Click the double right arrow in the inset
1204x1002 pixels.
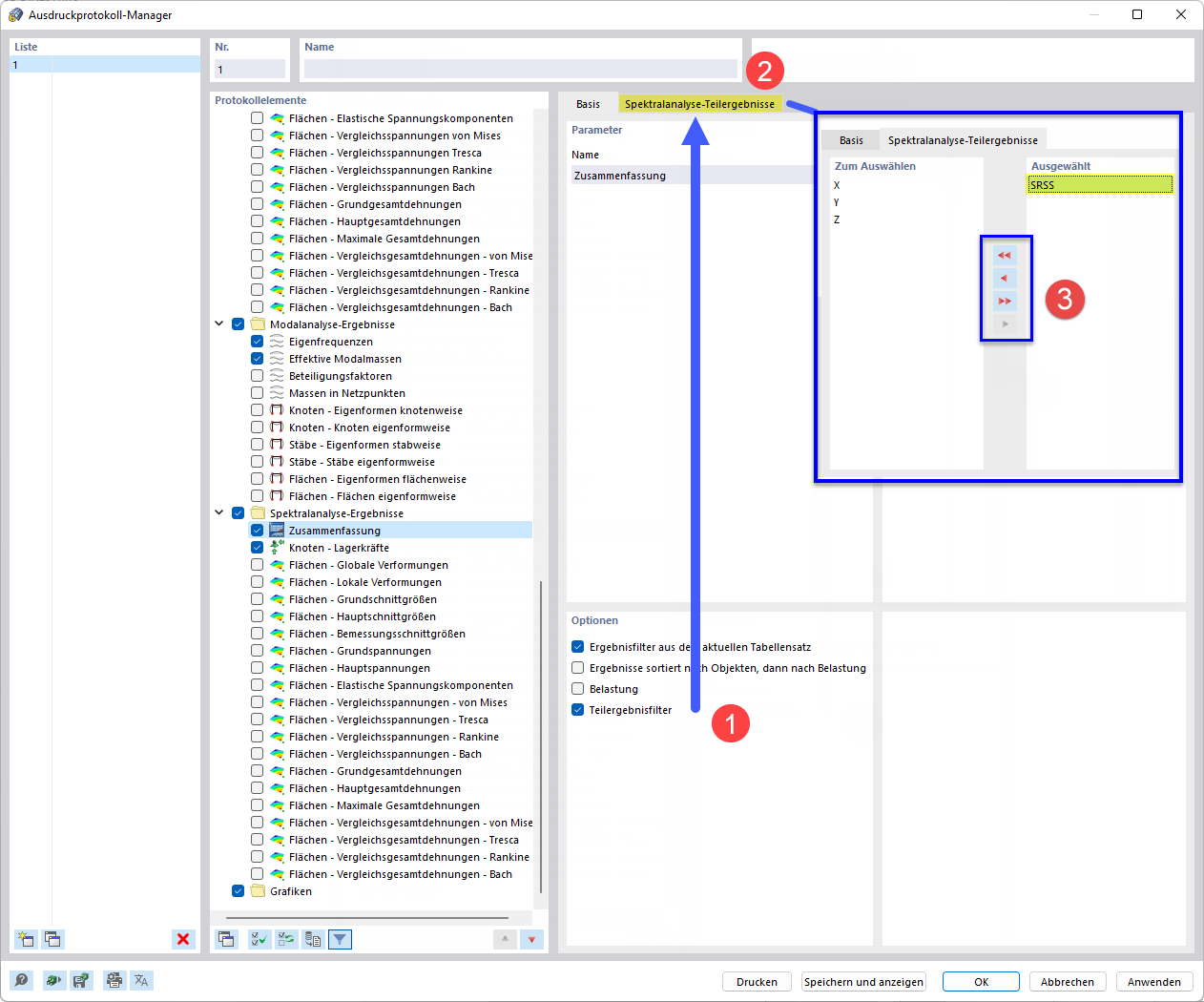pyautogui.click(x=1005, y=301)
